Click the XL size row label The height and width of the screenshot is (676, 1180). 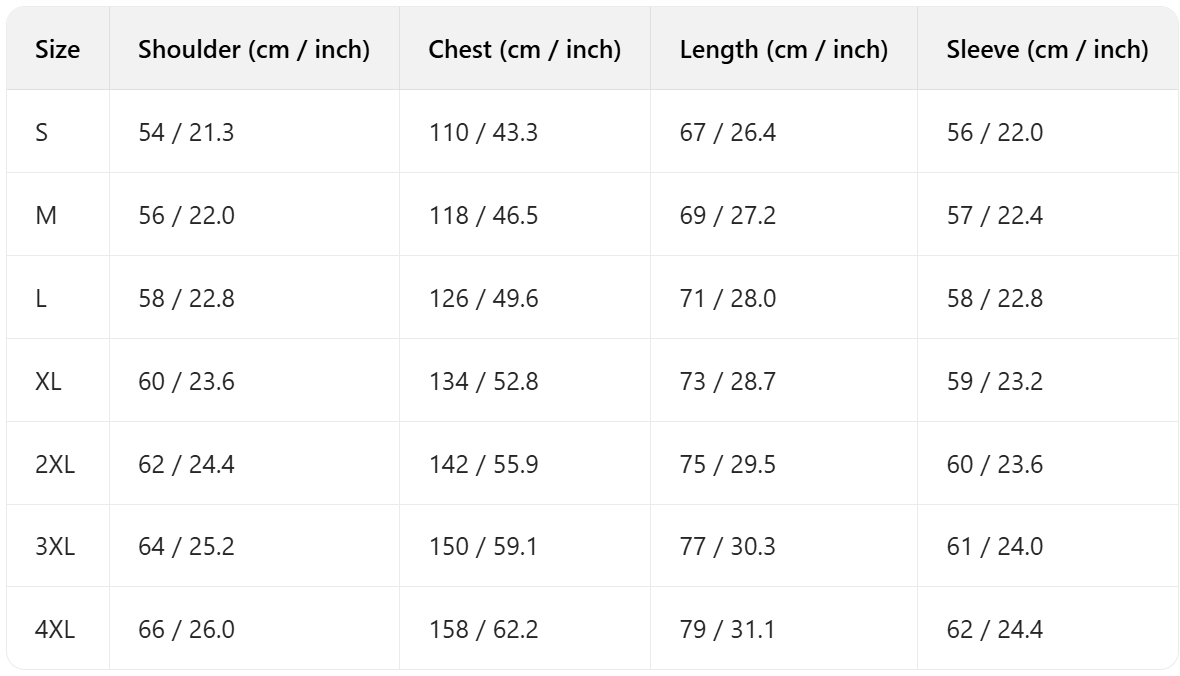pos(48,381)
